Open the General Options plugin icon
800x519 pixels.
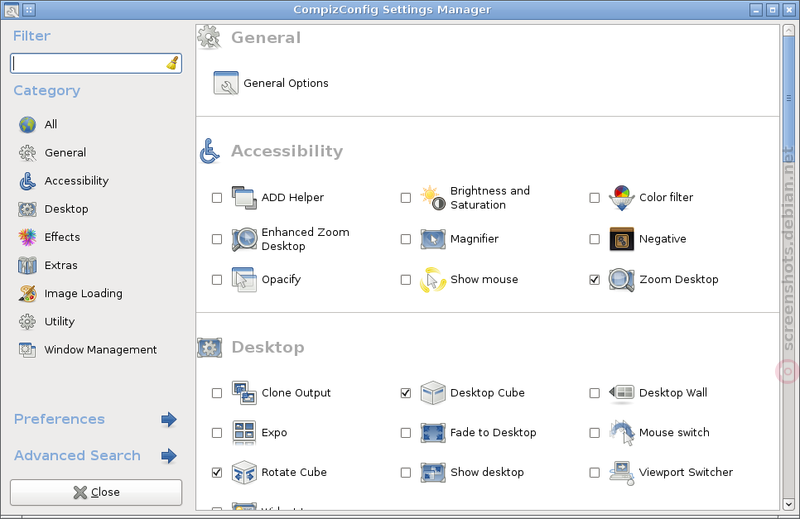tap(226, 83)
